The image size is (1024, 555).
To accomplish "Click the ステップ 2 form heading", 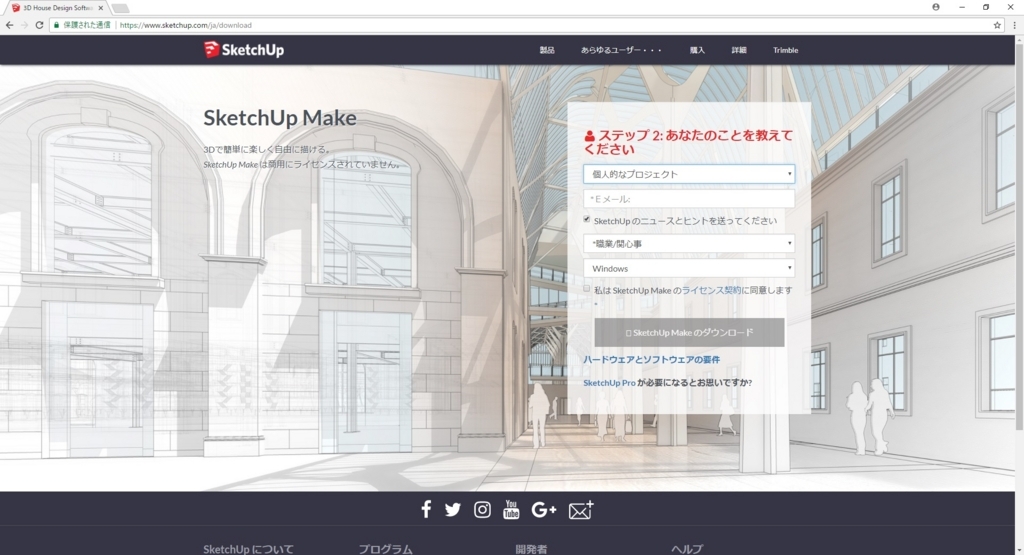I will pos(688,142).
